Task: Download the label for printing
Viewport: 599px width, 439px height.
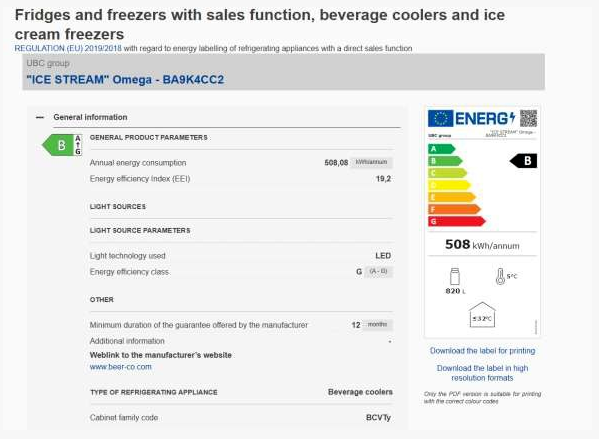Action: pyautogui.click(x=482, y=351)
